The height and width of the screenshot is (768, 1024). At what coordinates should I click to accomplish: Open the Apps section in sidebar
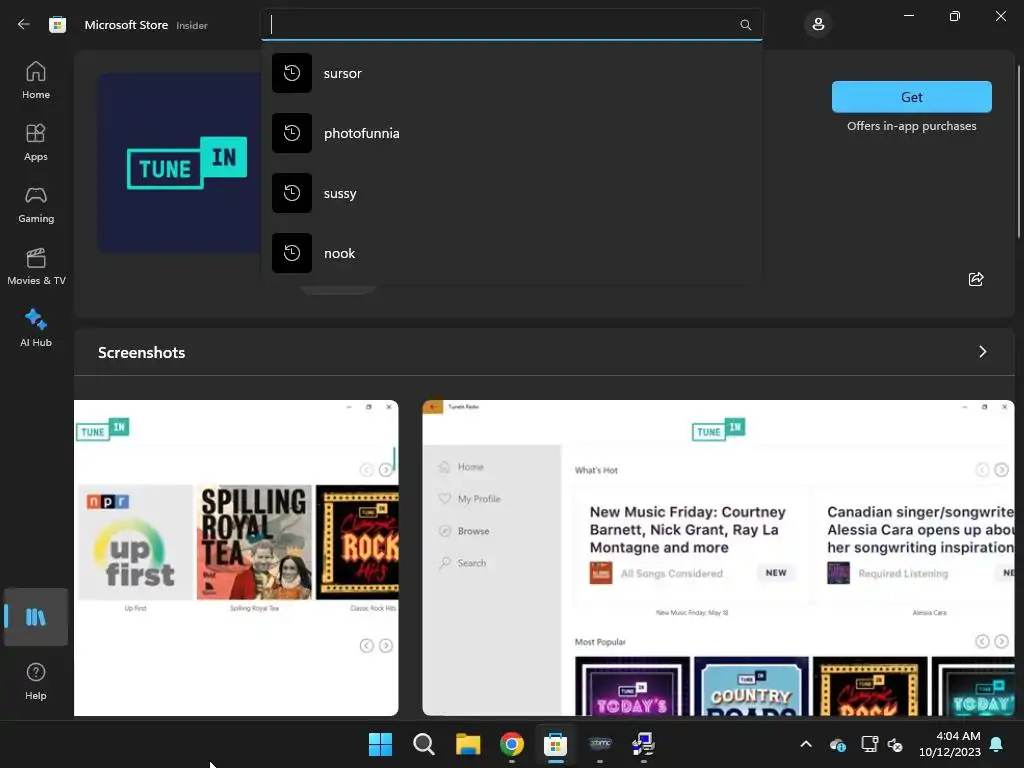(x=36, y=142)
